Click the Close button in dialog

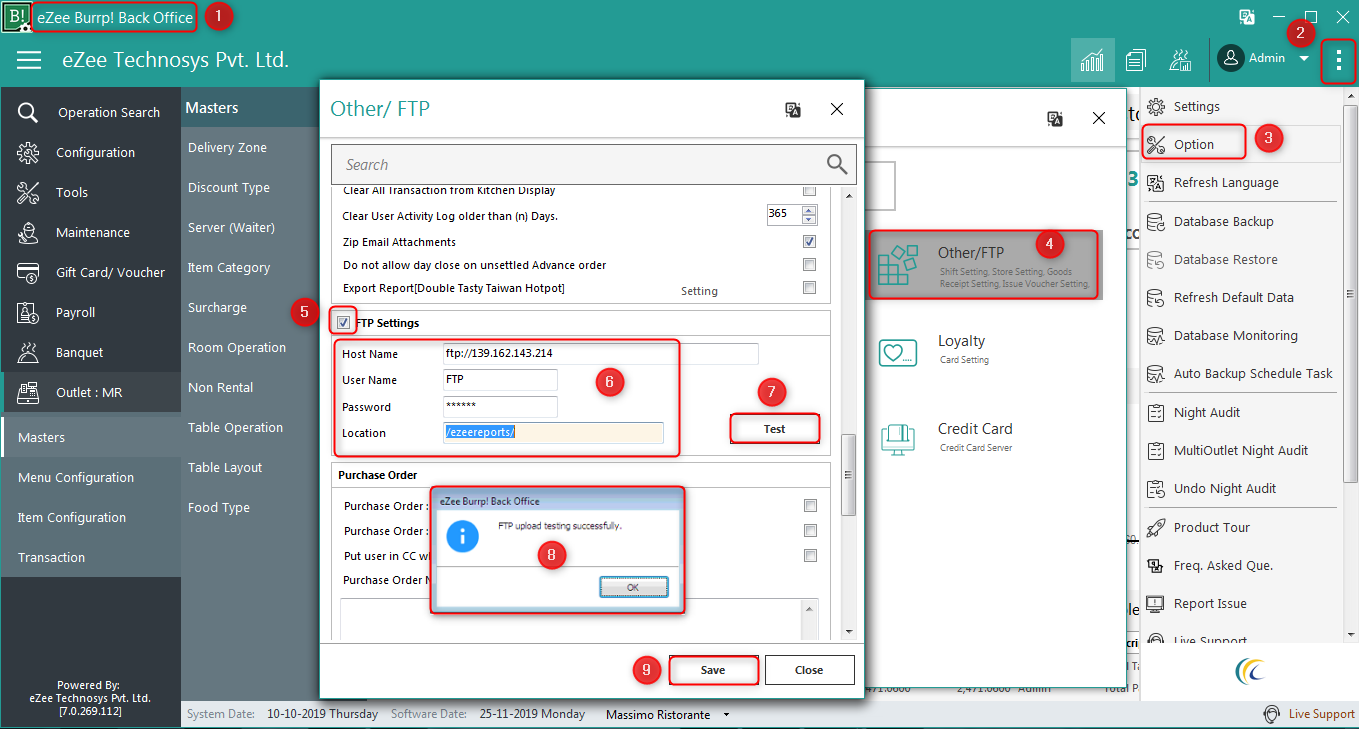809,670
